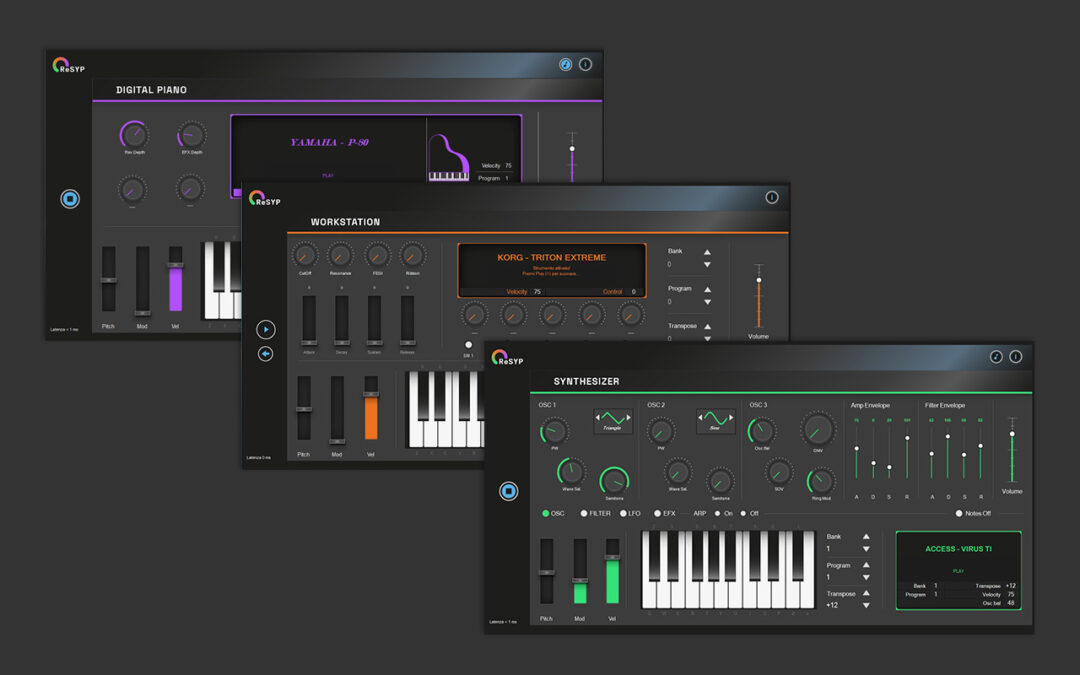Image resolution: width=1080 pixels, height=675 pixels.
Task: Decrease Program value in Synthesizer window
Action: tap(866, 578)
